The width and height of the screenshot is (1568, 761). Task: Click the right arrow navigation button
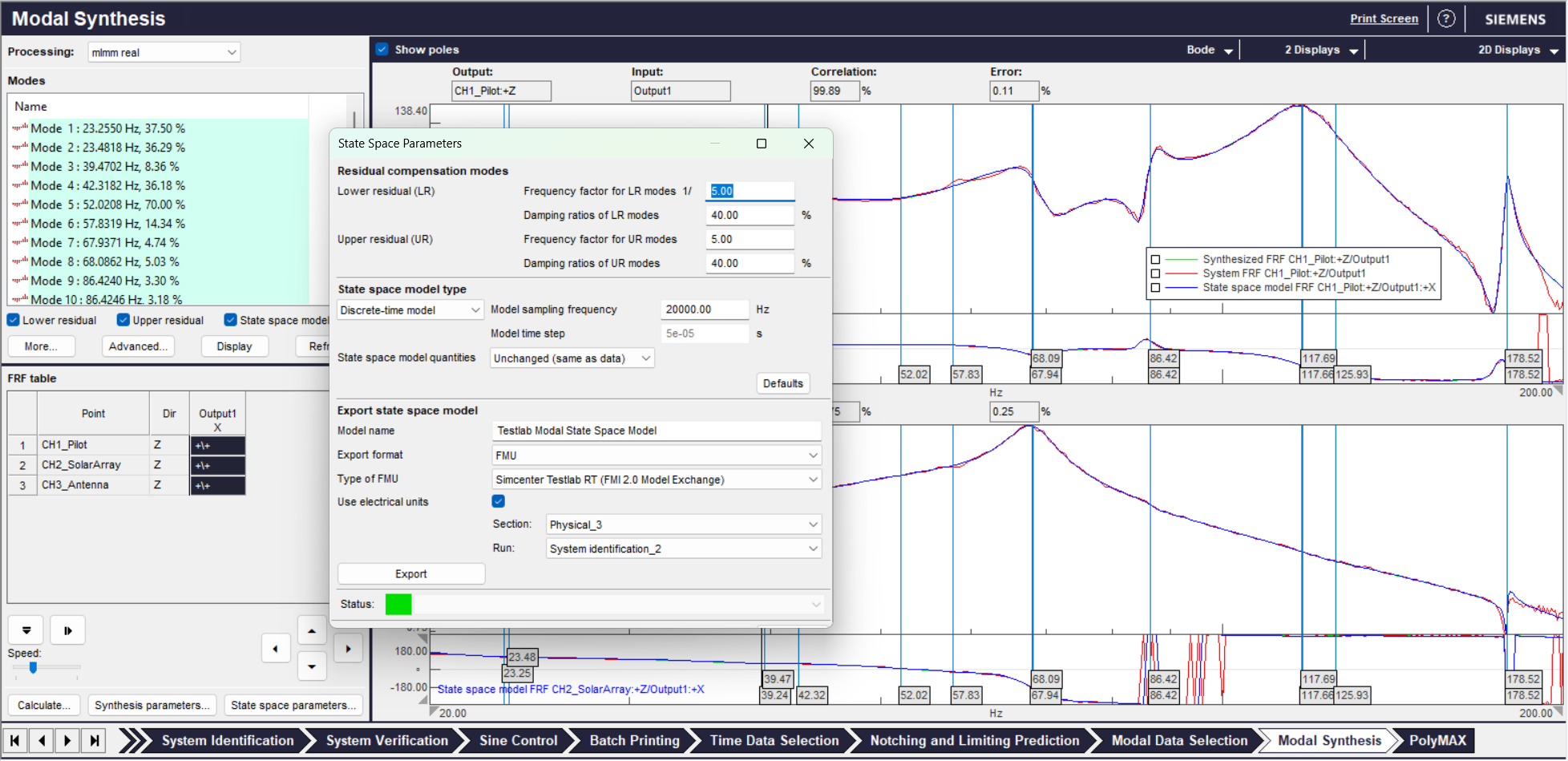[348, 649]
